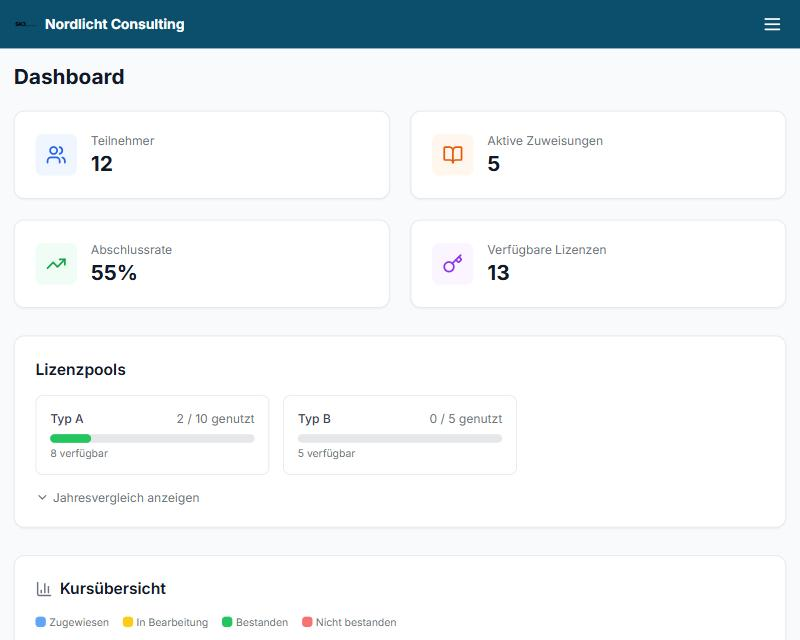Click the Teilnehmer people icon
This screenshot has height=640, width=800.
coord(56,155)
